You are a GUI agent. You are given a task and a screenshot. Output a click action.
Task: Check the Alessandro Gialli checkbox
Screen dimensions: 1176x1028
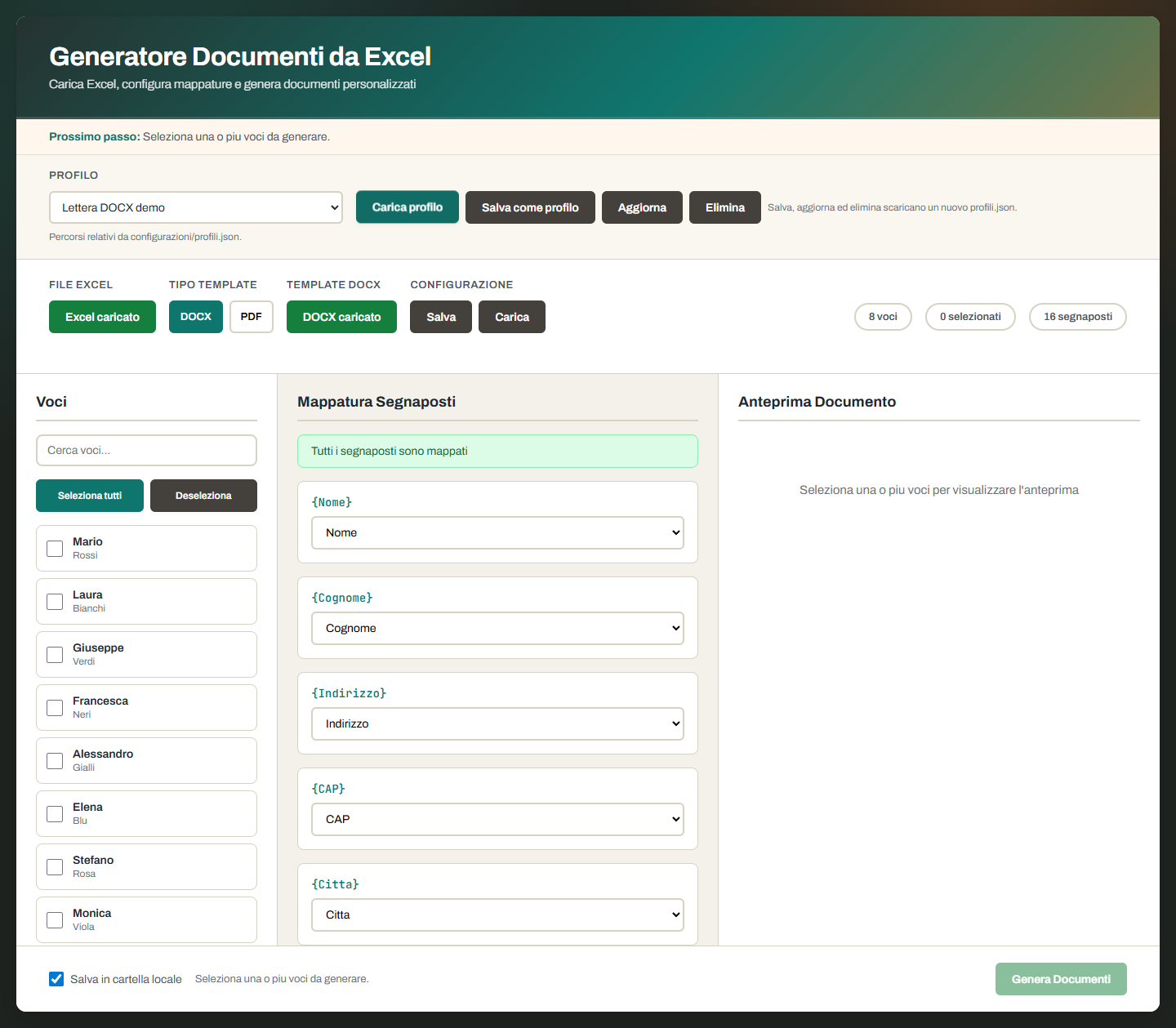[x=55, y=761]
